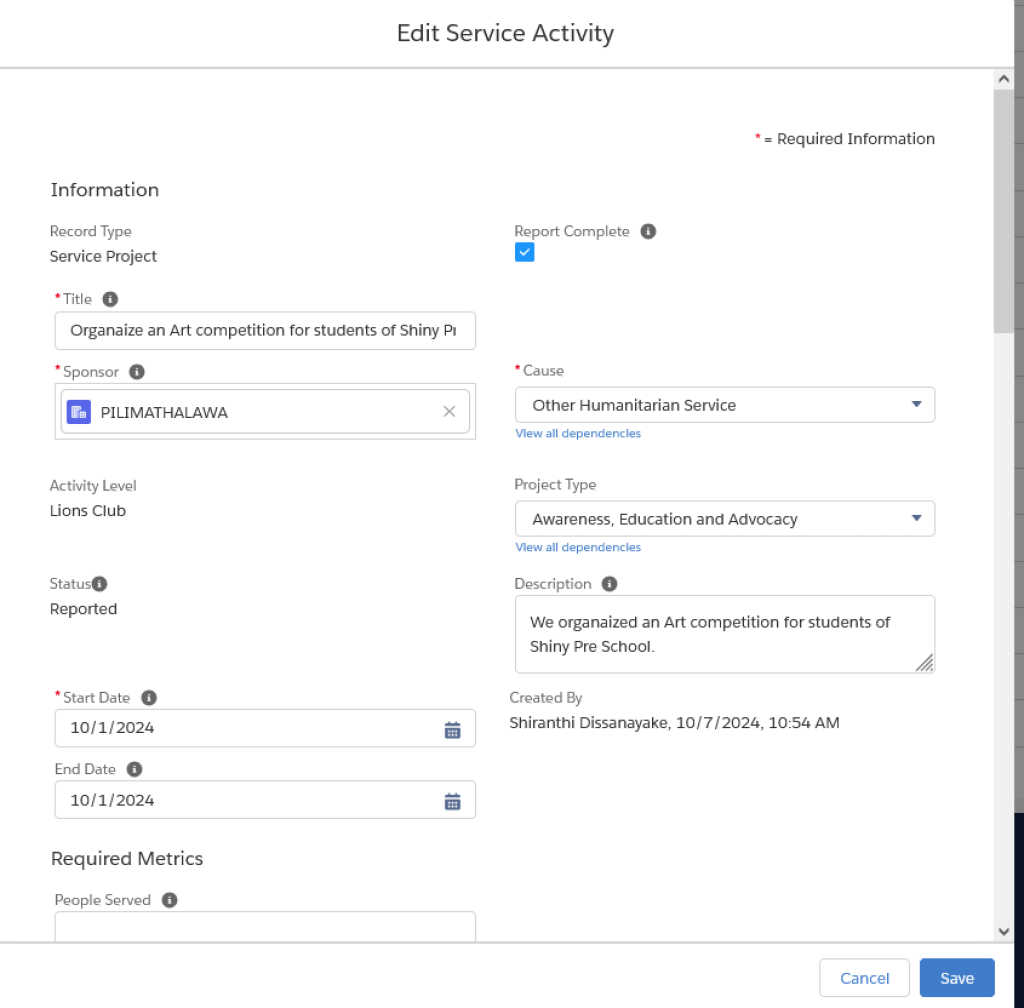Click the People Served input field
Image resolution: width=1024 pixels, height=1008 pixels.
click(265, 926)
